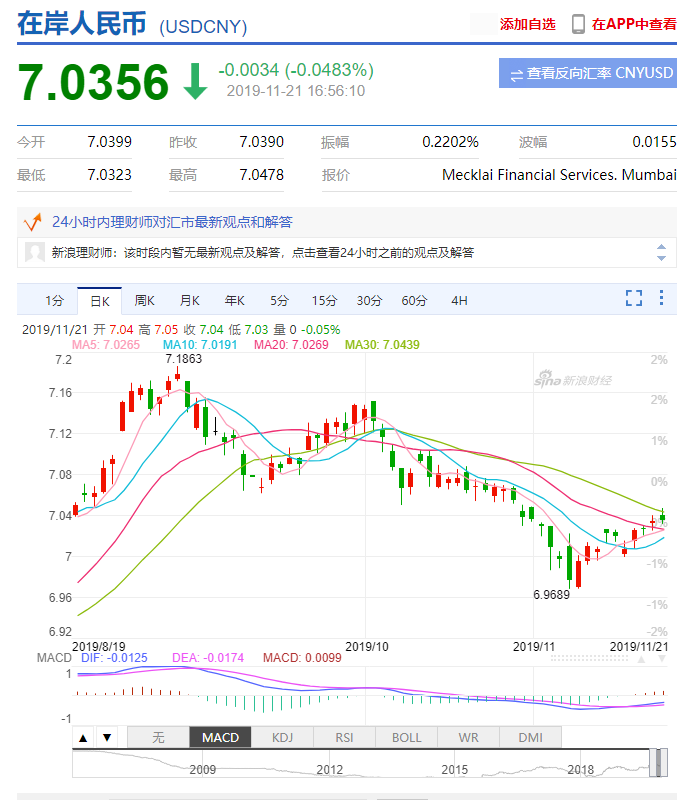693x800 pixels.
Task: Click the 新浪理财师 avatar icon
Action: (x=34, y=252)
